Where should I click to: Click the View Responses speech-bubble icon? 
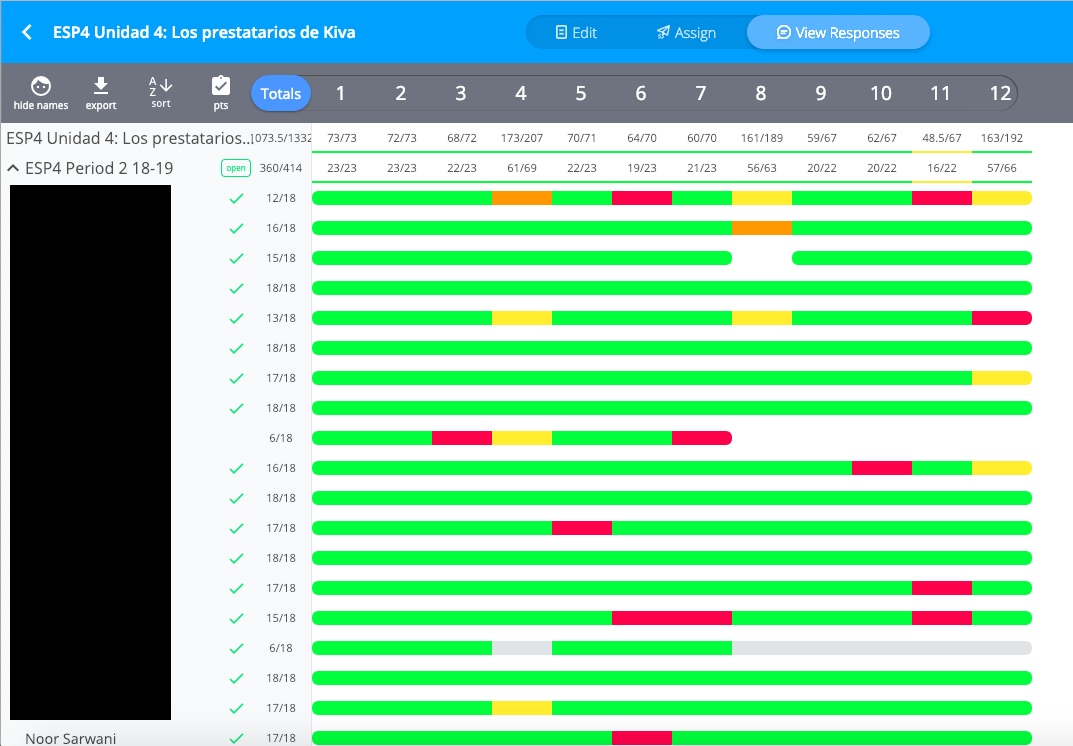(x=783, y=31)
